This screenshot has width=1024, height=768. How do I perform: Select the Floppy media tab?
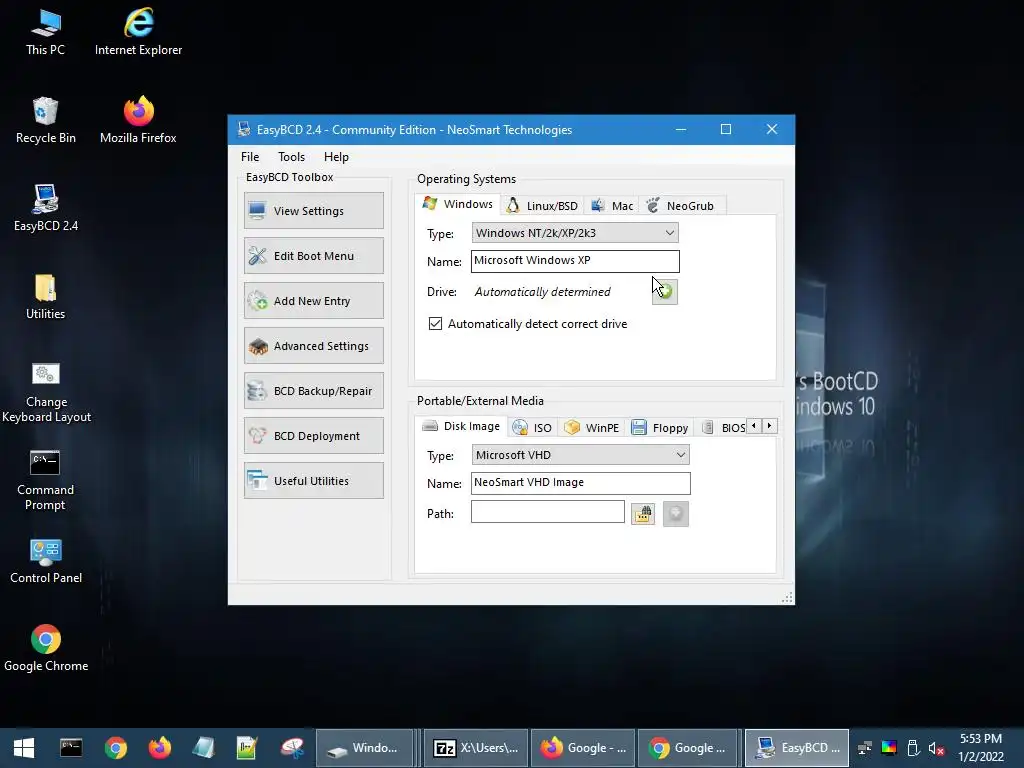coord(660,428)
